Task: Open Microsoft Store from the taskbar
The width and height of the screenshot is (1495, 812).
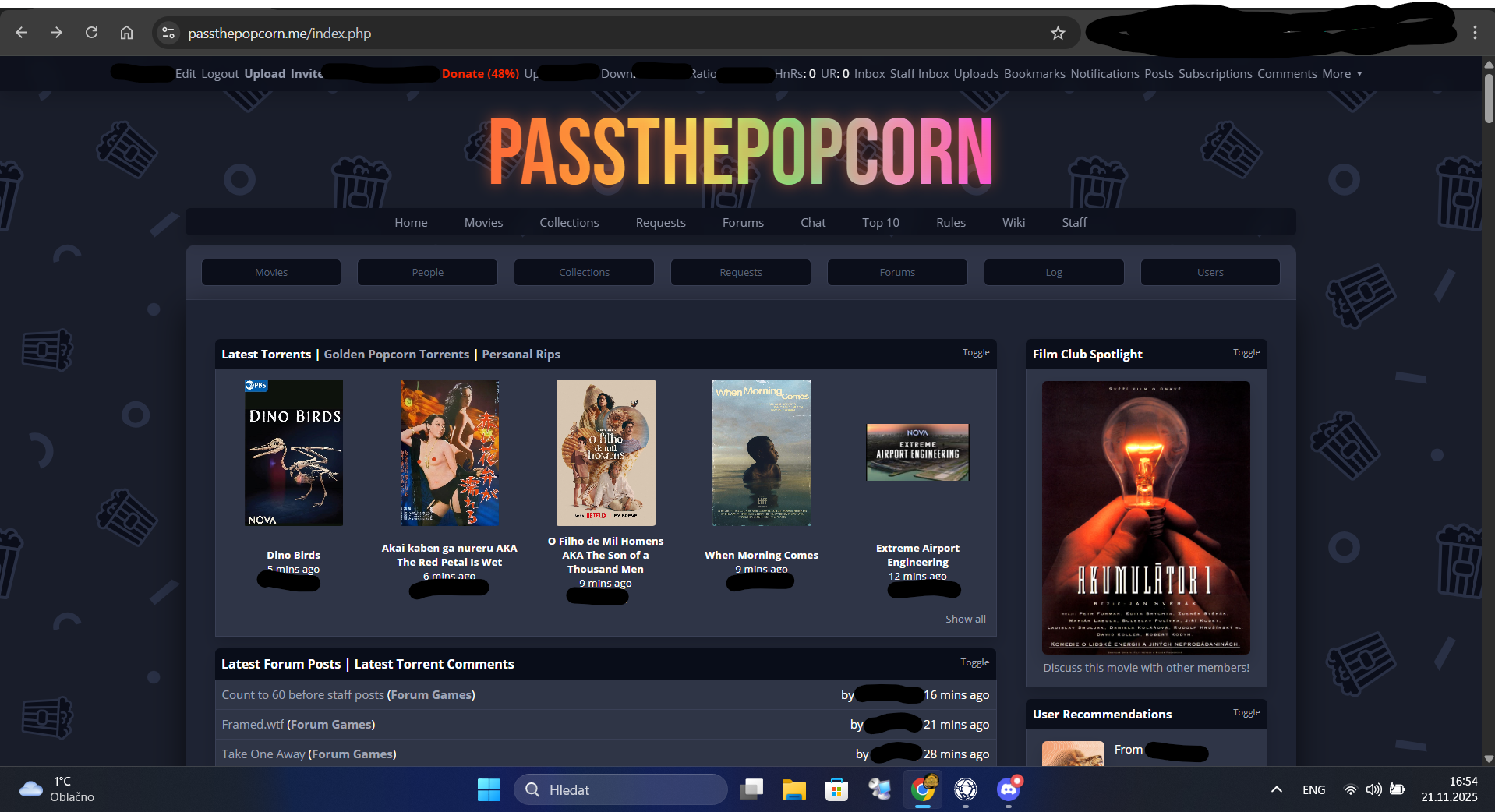Action: tap(836, 789)
